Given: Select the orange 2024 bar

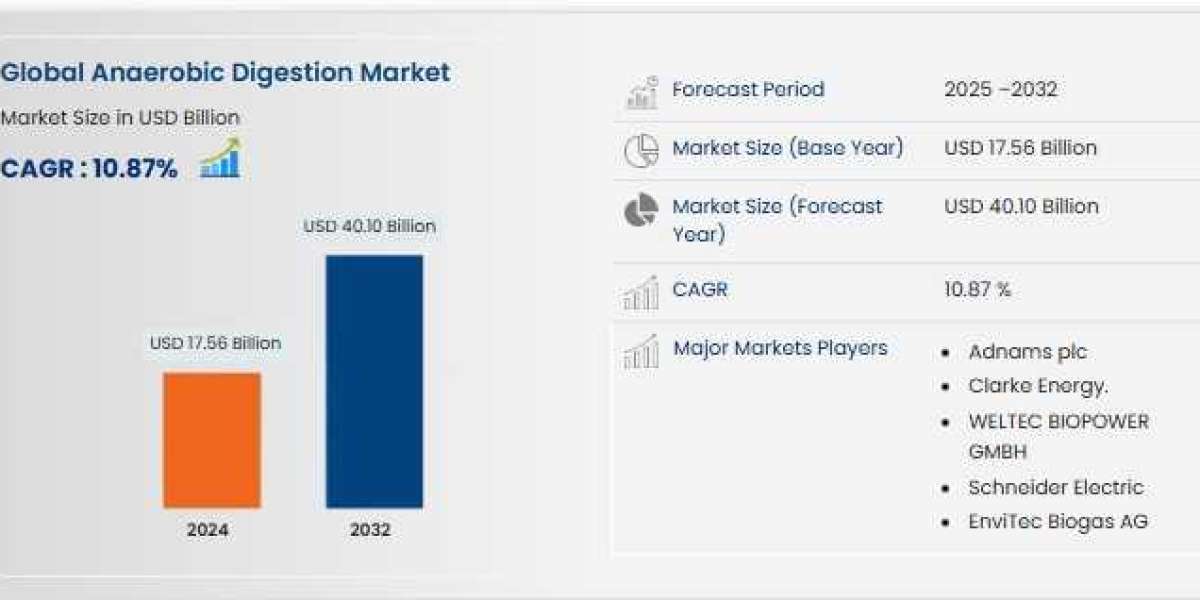Looking at the screenshot, I should tap(212, 440).
